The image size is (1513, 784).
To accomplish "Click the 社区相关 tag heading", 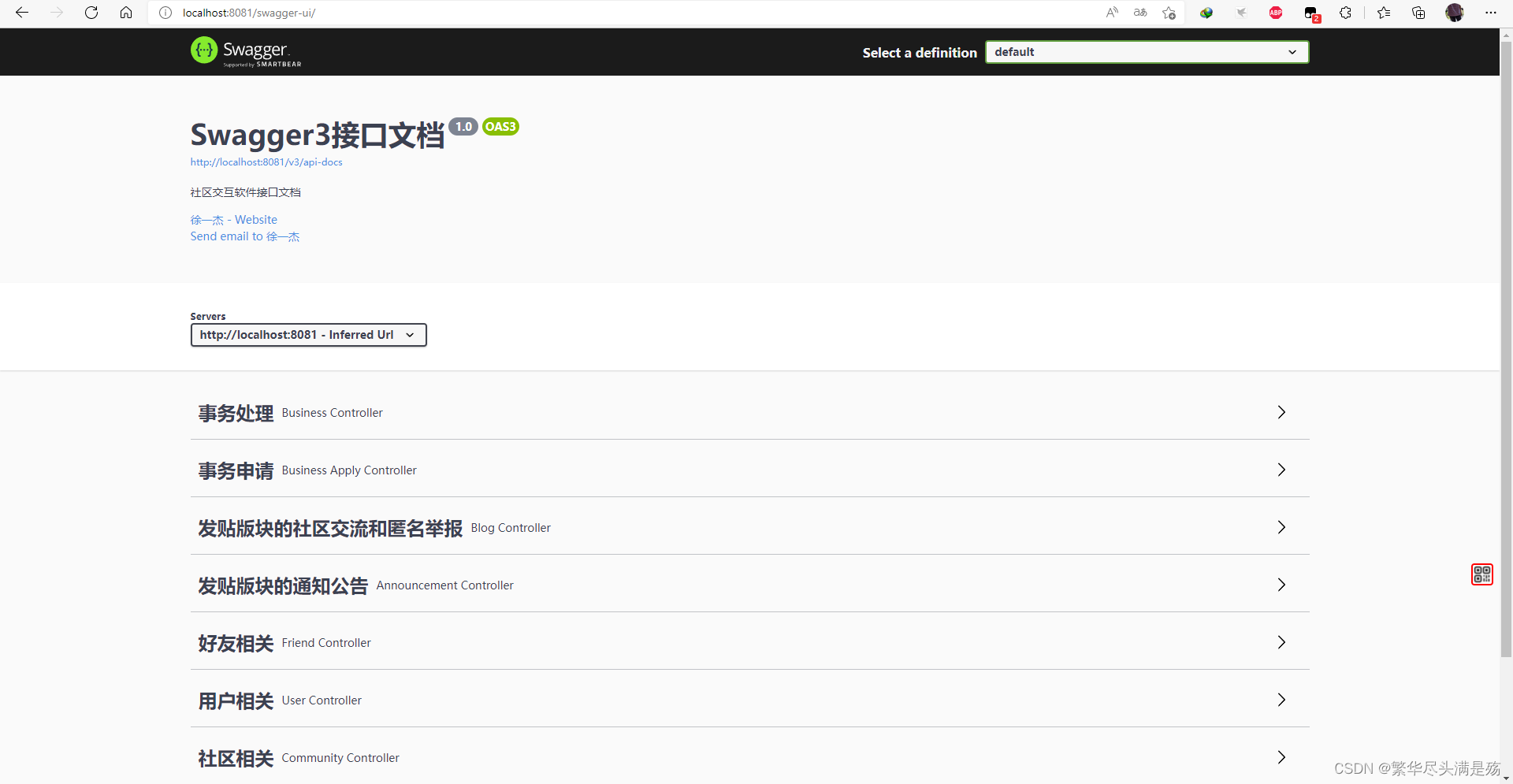I will (236, 758).
